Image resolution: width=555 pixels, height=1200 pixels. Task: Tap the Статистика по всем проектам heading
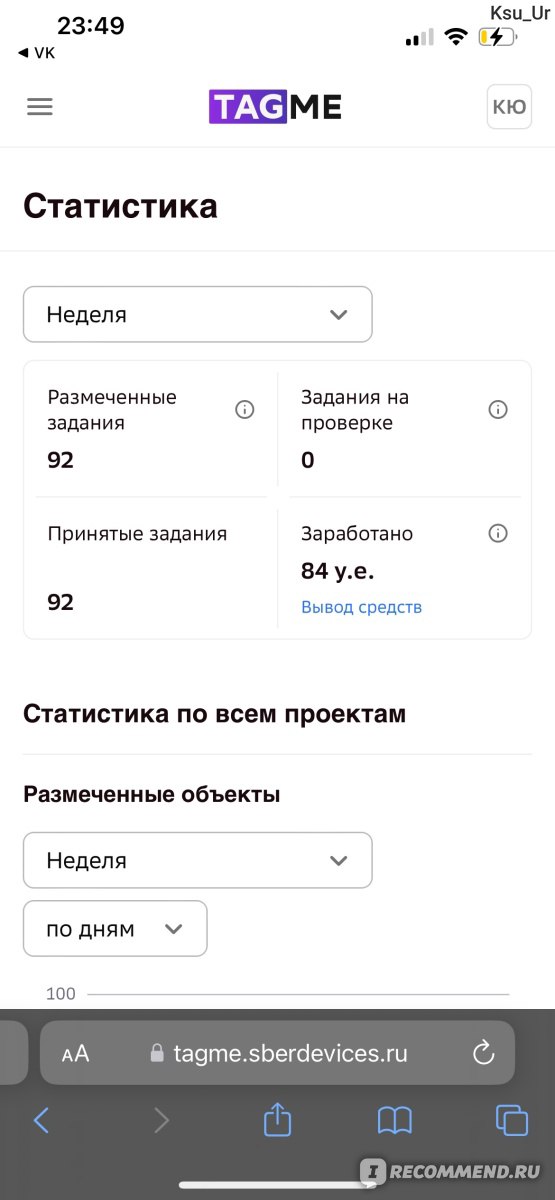(x=215, y=714)
